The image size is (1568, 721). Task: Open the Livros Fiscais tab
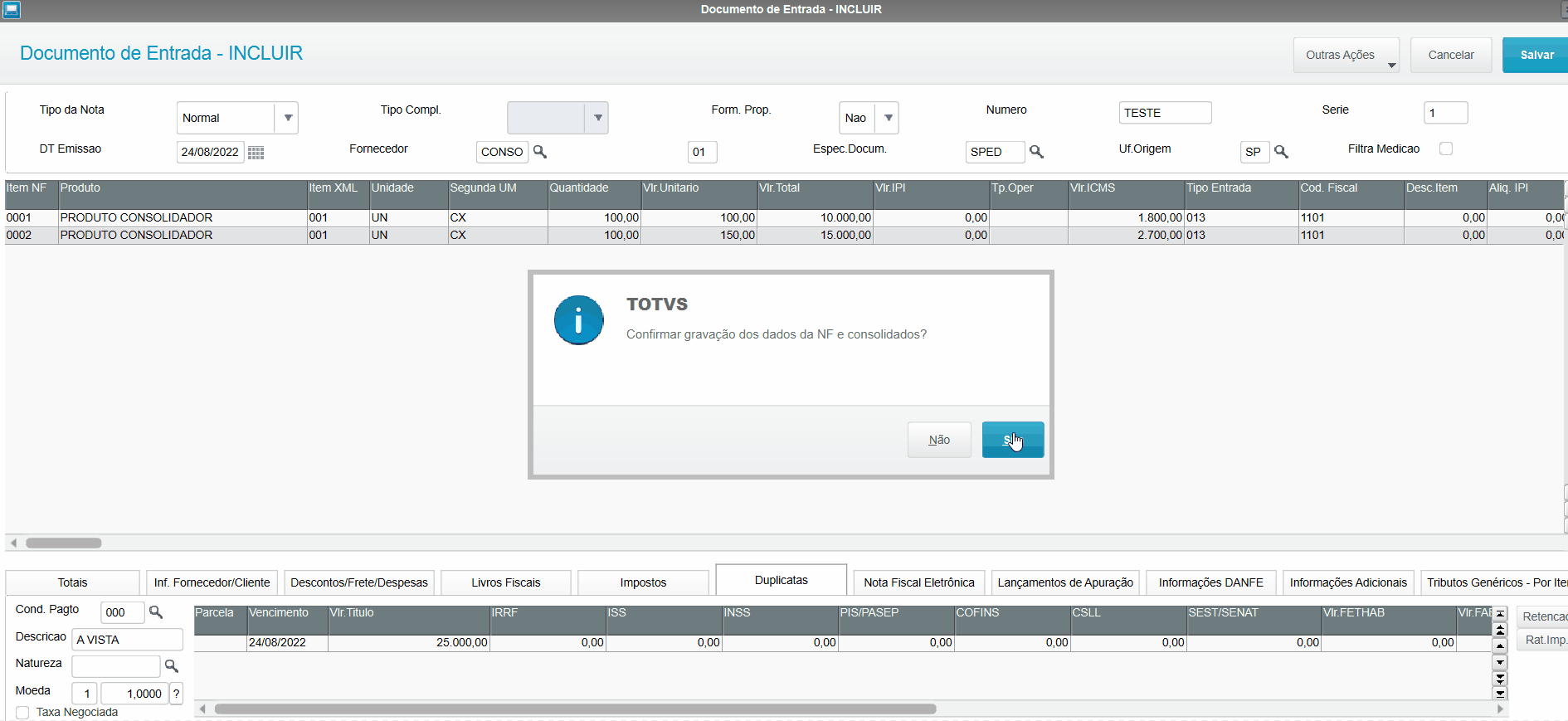506,582
